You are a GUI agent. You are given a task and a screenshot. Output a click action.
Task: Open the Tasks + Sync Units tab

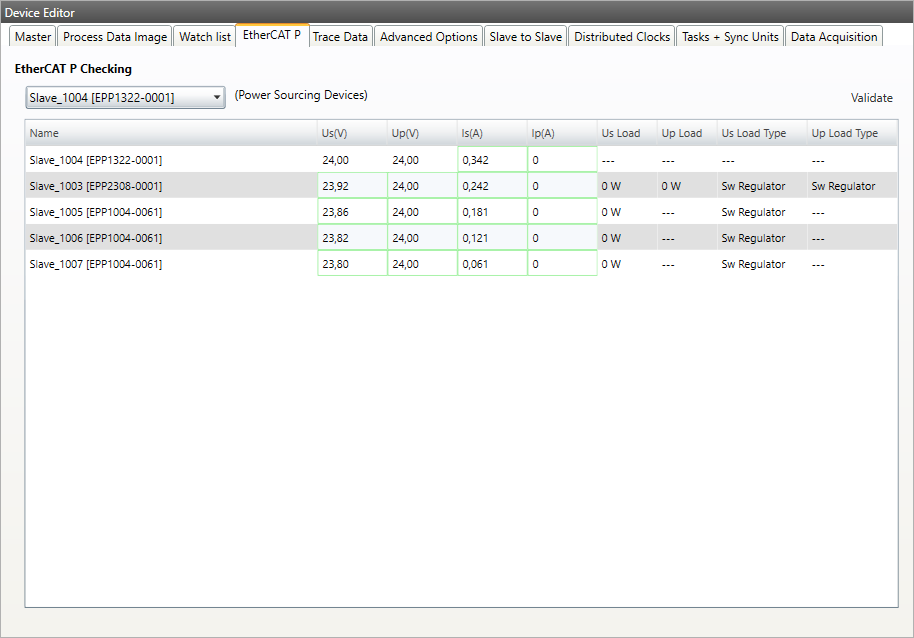730,37
